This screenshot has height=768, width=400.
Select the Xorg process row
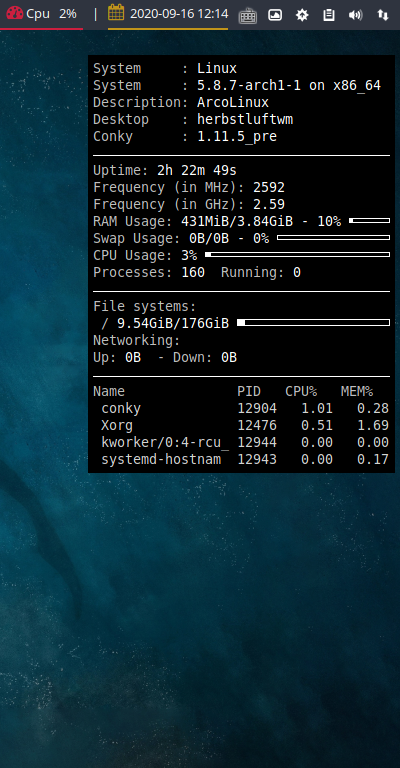coord(241,425)
